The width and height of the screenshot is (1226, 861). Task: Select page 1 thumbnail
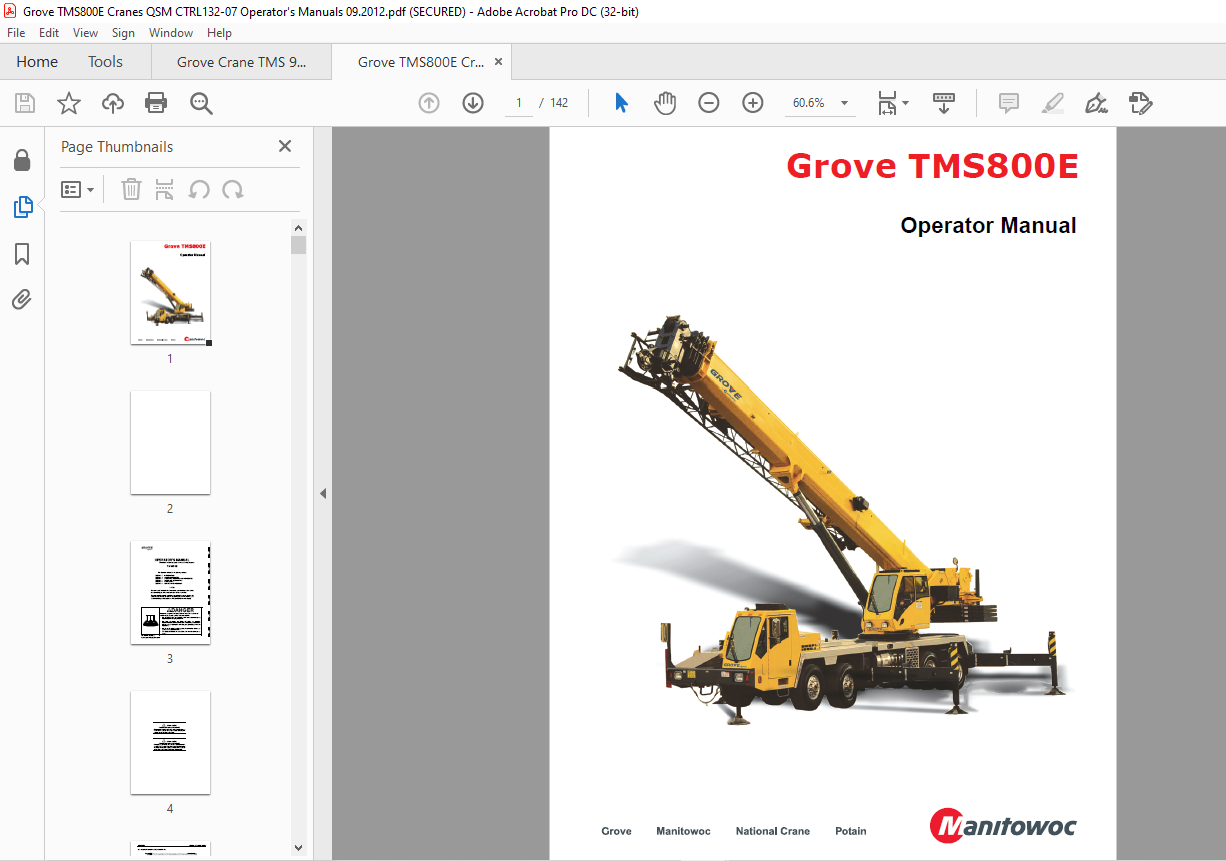(x=170, y=293)
